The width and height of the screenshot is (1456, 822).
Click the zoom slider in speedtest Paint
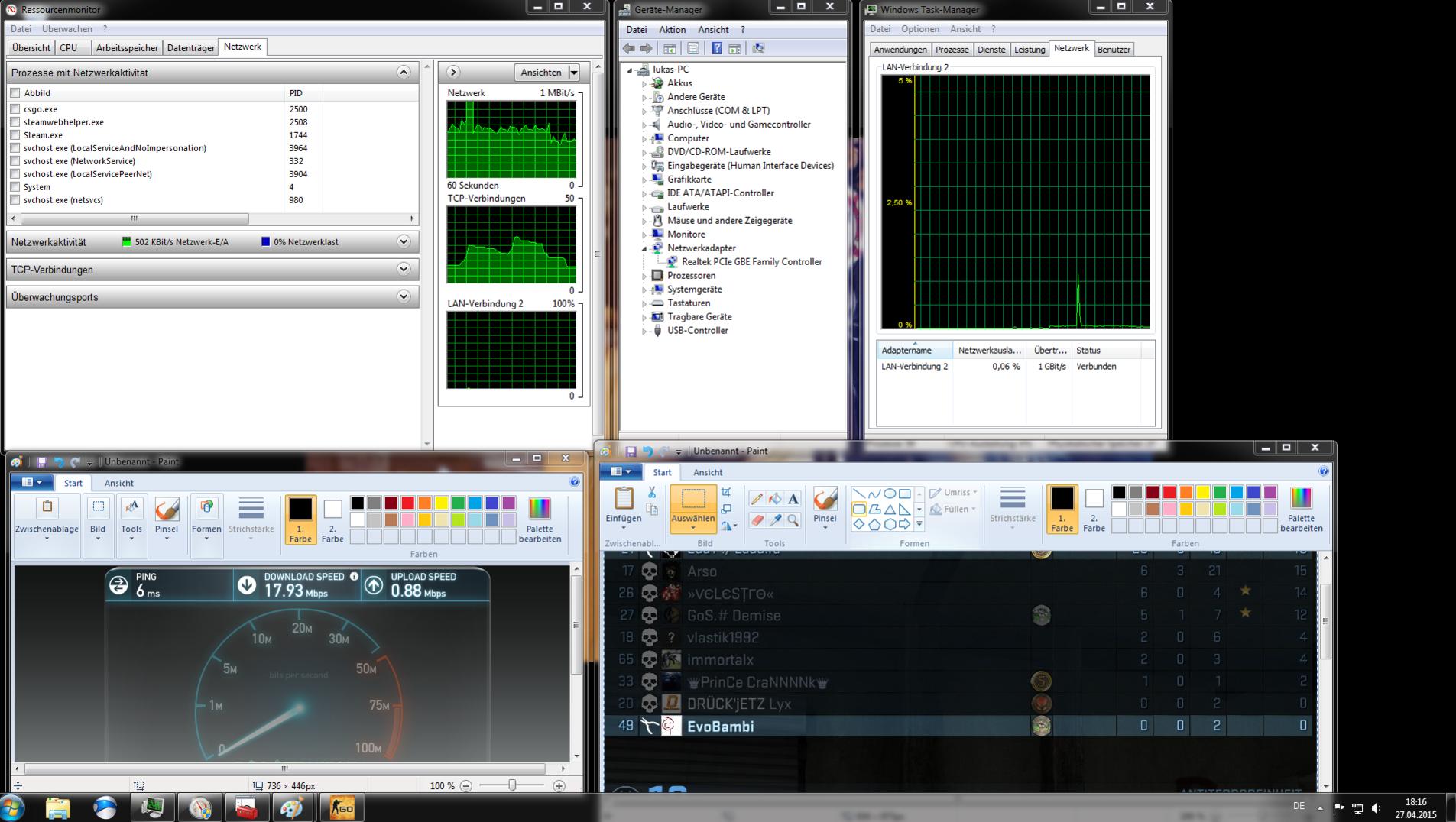pos(512,785)
